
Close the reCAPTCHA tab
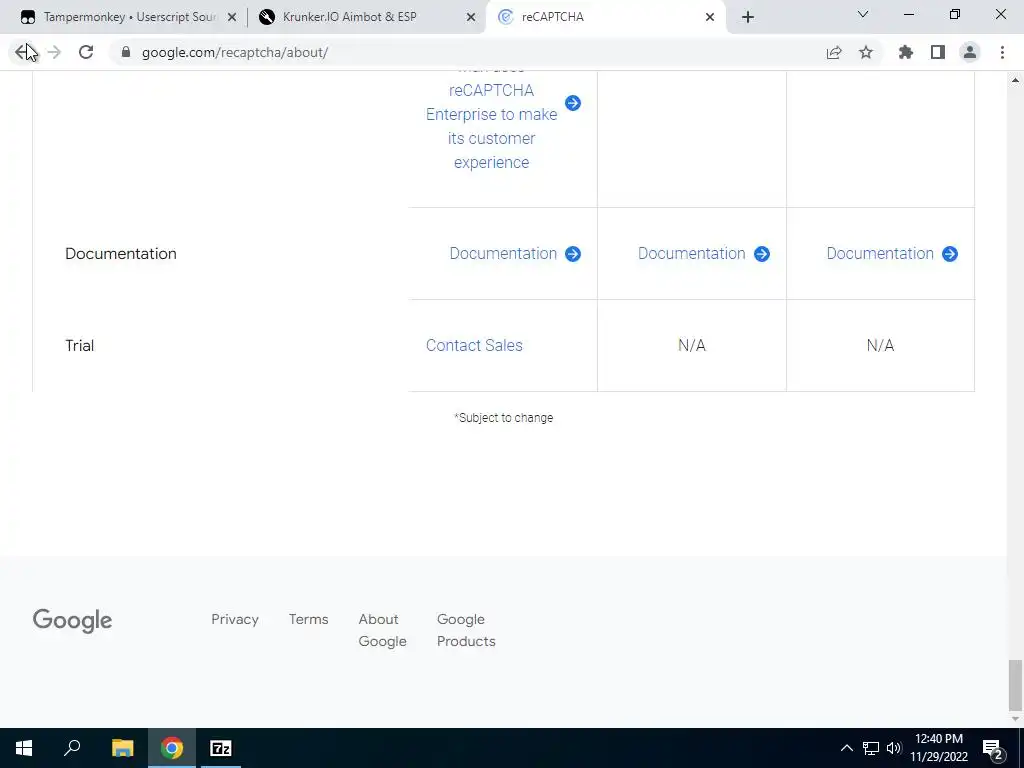710,18
